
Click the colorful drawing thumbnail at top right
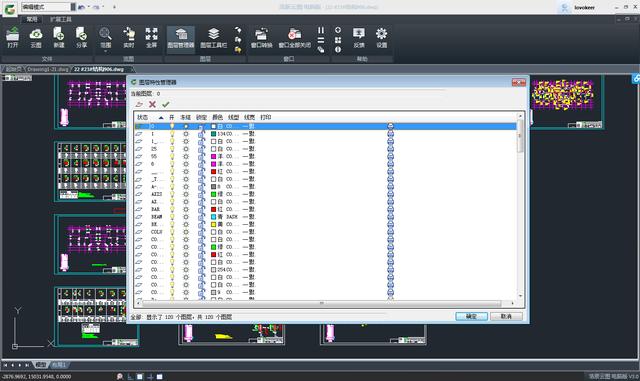(562, 95)
